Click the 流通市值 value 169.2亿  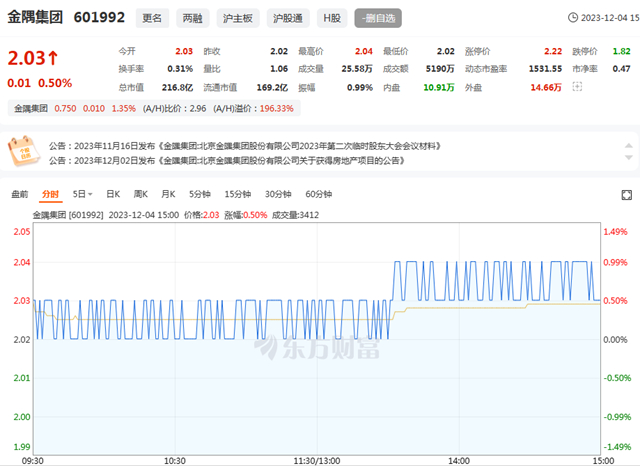(272, 87)
